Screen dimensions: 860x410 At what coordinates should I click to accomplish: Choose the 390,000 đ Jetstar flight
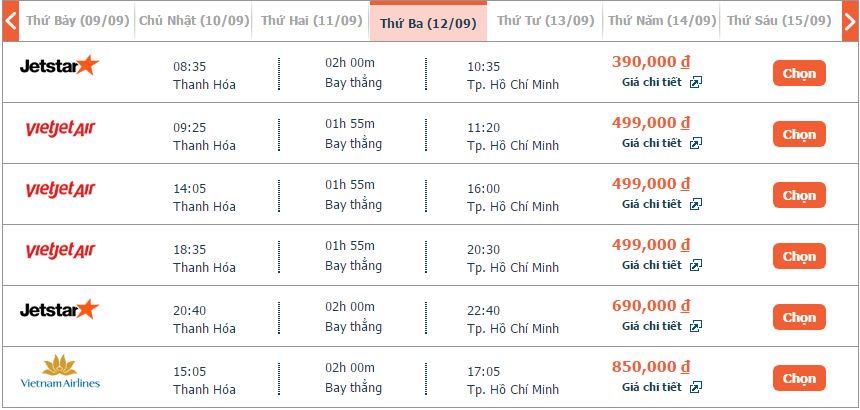coord(798,73)
